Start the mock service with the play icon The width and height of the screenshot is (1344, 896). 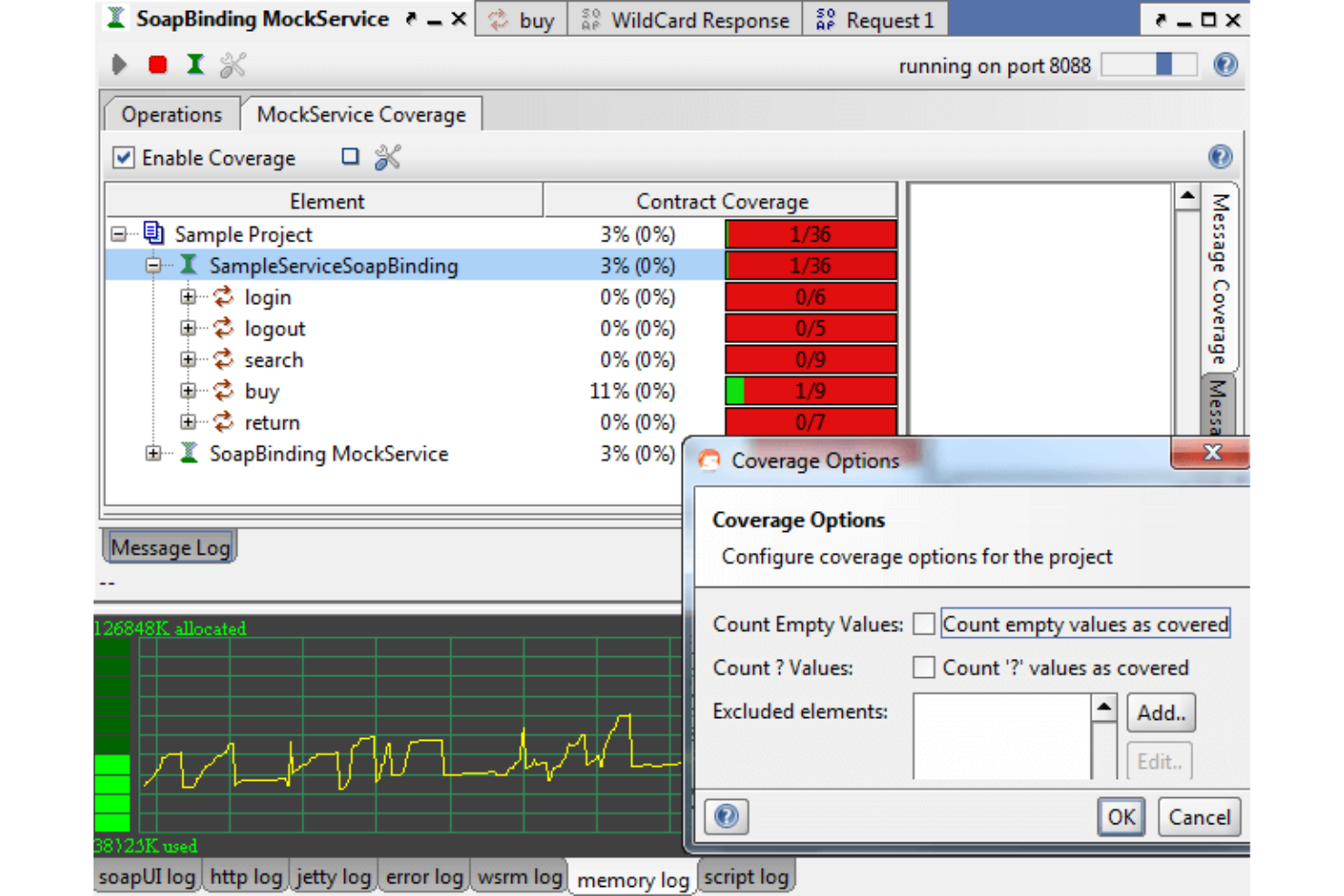(x=119, y=64)
